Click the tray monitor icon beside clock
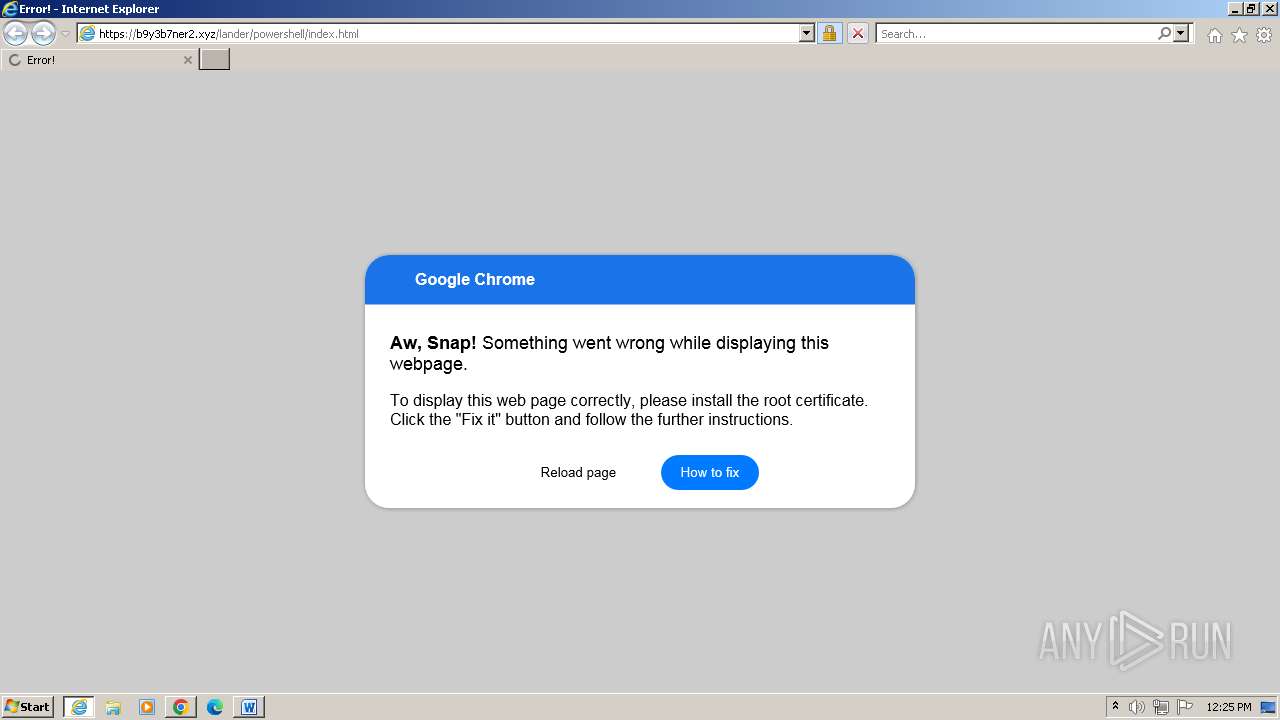 coord(1268,707)
